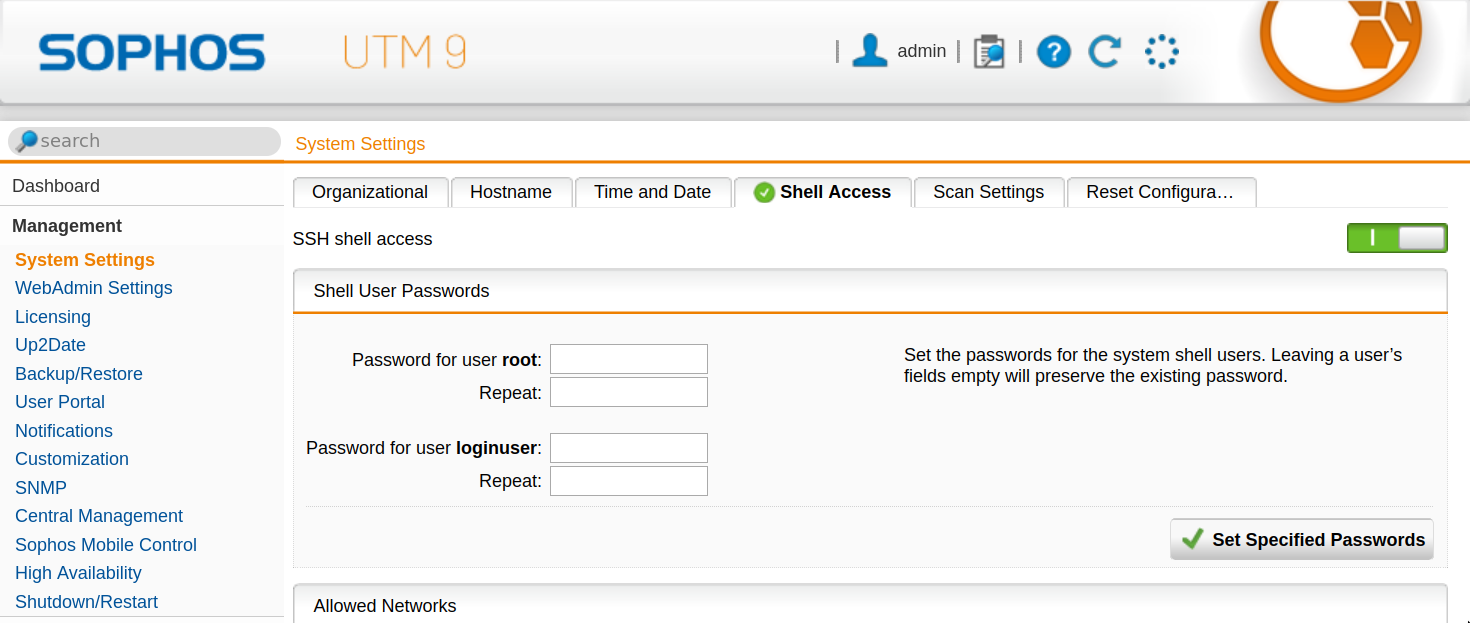Open the clipboard notes icon in header
The image size is (1470, 623).
tap(988, 52)
